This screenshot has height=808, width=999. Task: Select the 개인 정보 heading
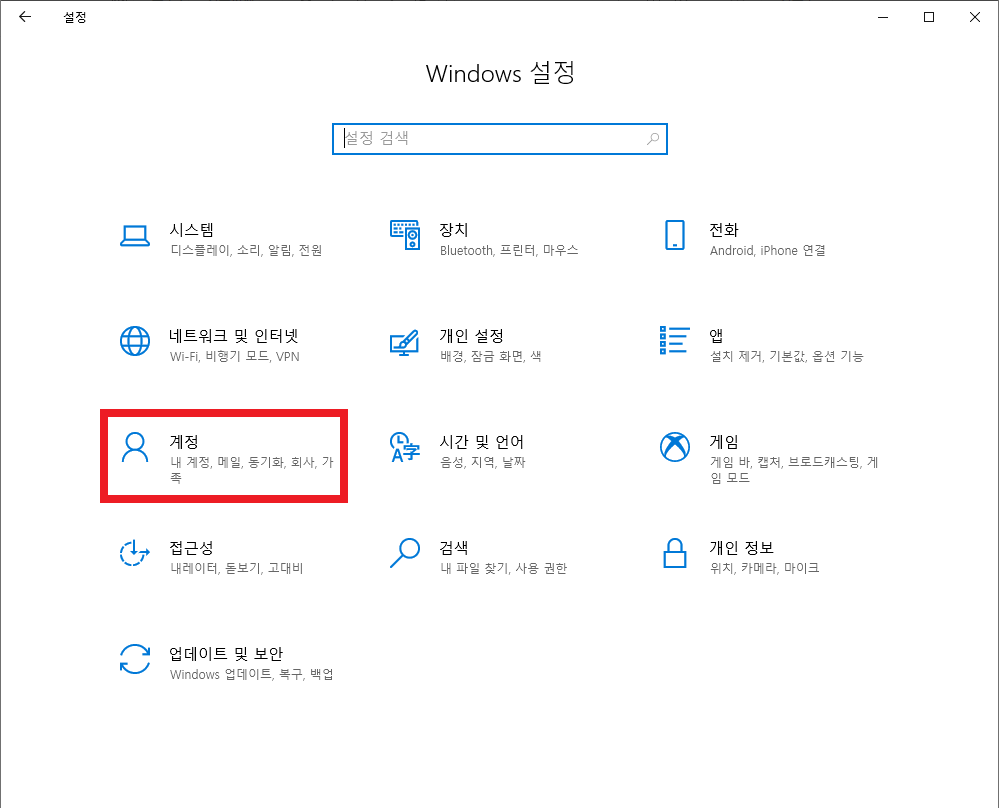point(742,547)
